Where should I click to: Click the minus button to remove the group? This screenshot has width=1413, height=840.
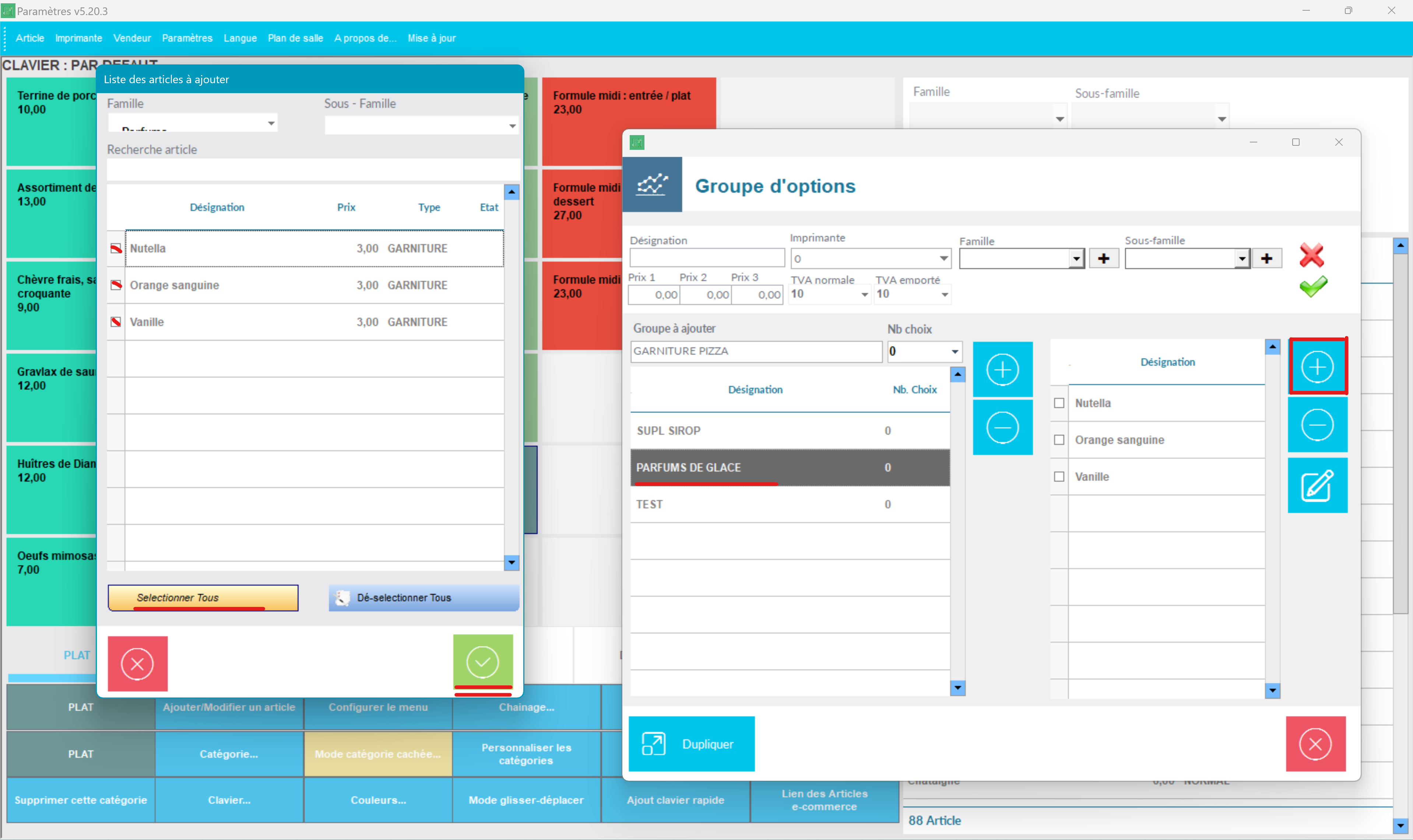click(1002, 427)
